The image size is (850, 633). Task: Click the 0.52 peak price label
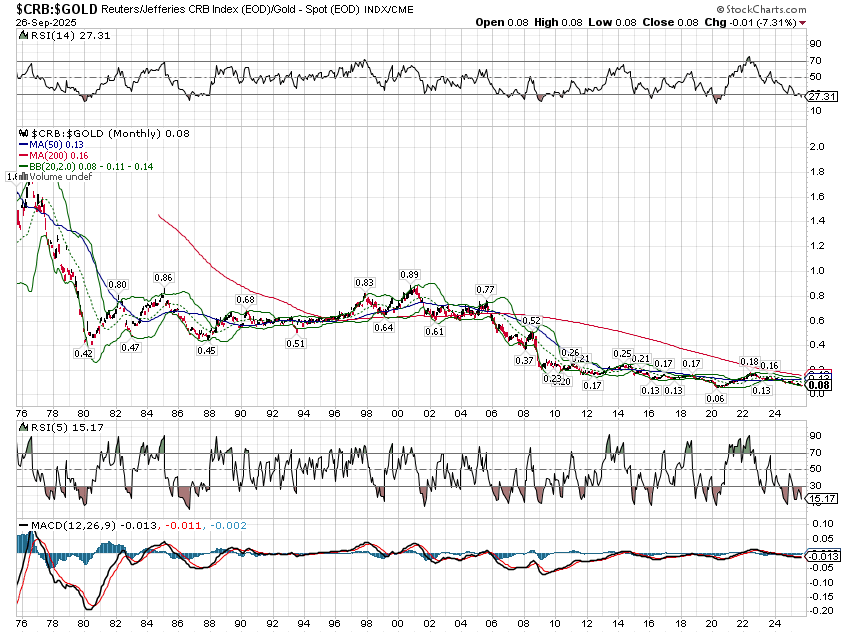[x=532, y=321]
